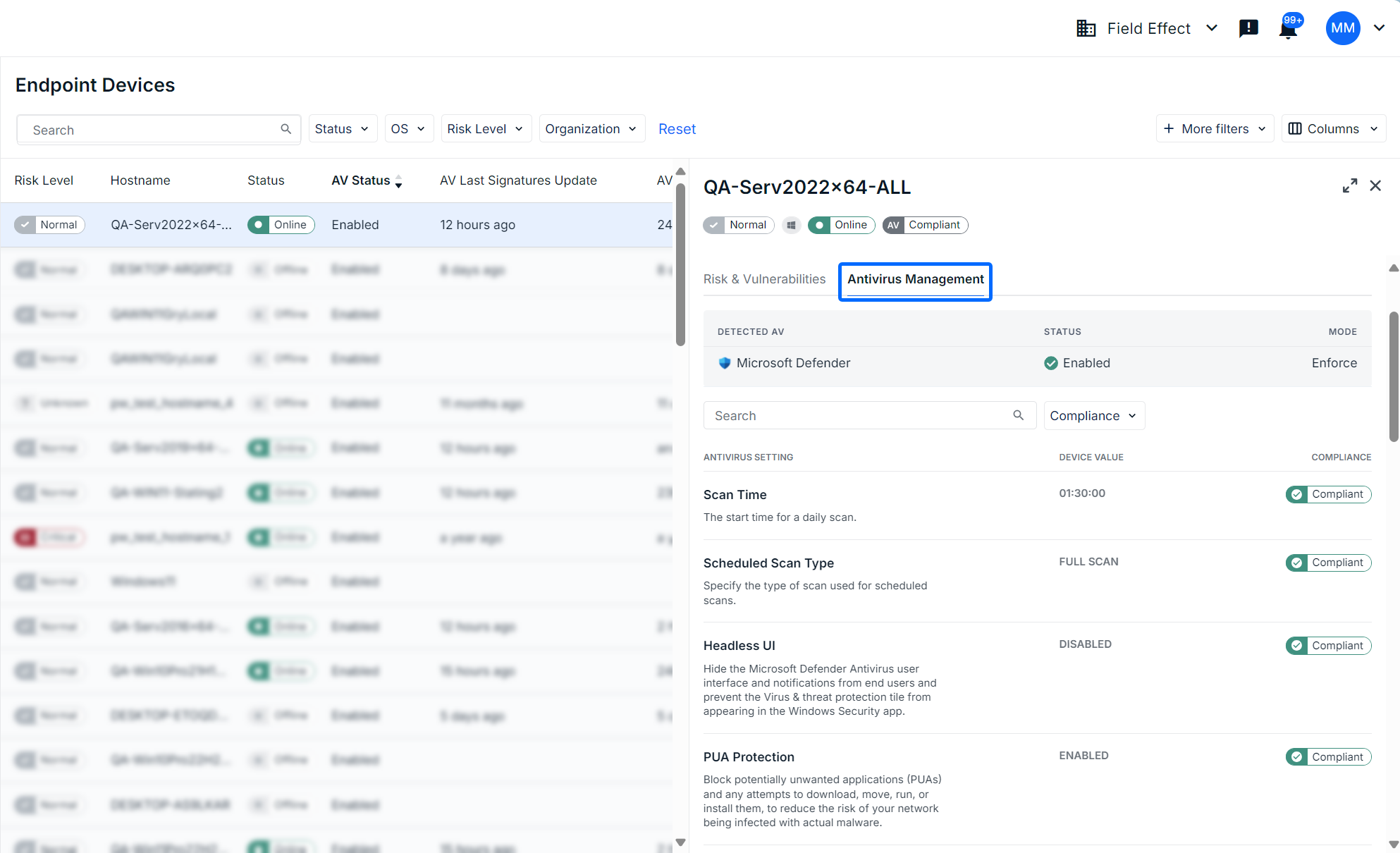This screenshot has height=853, width=1400.
Task: Click the Microsoft Defender shield icon
Action: pyautogui.click(x=724, y=363)
